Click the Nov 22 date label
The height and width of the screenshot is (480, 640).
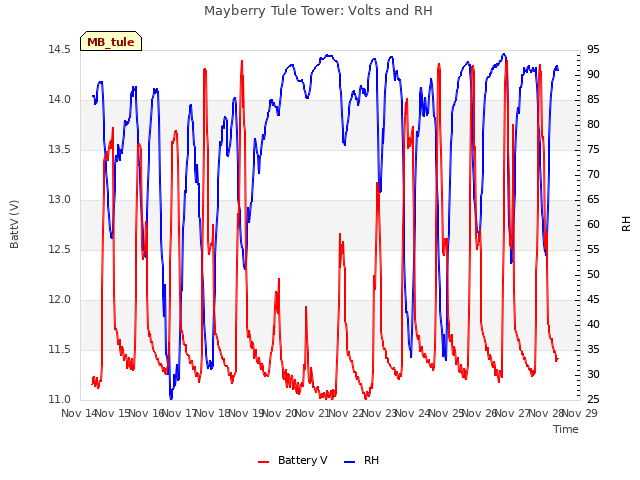tap(346, 413)
